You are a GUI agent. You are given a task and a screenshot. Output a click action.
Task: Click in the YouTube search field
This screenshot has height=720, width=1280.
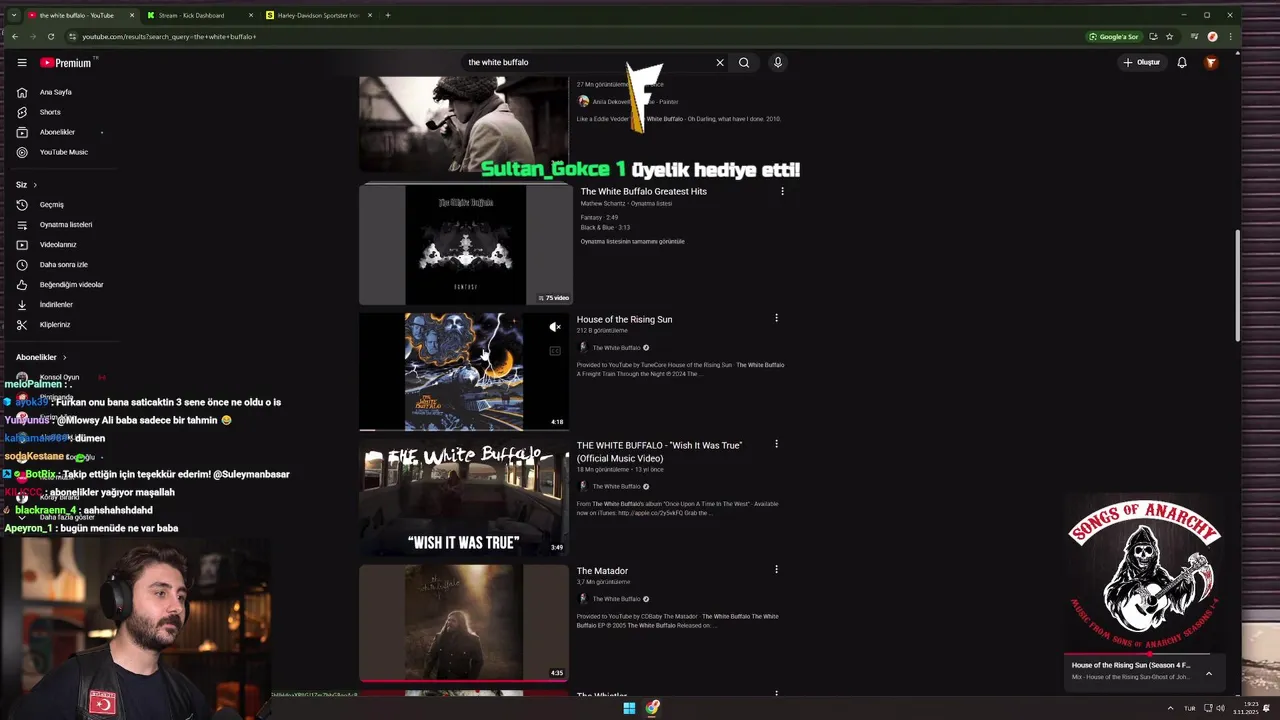(588, 62)
